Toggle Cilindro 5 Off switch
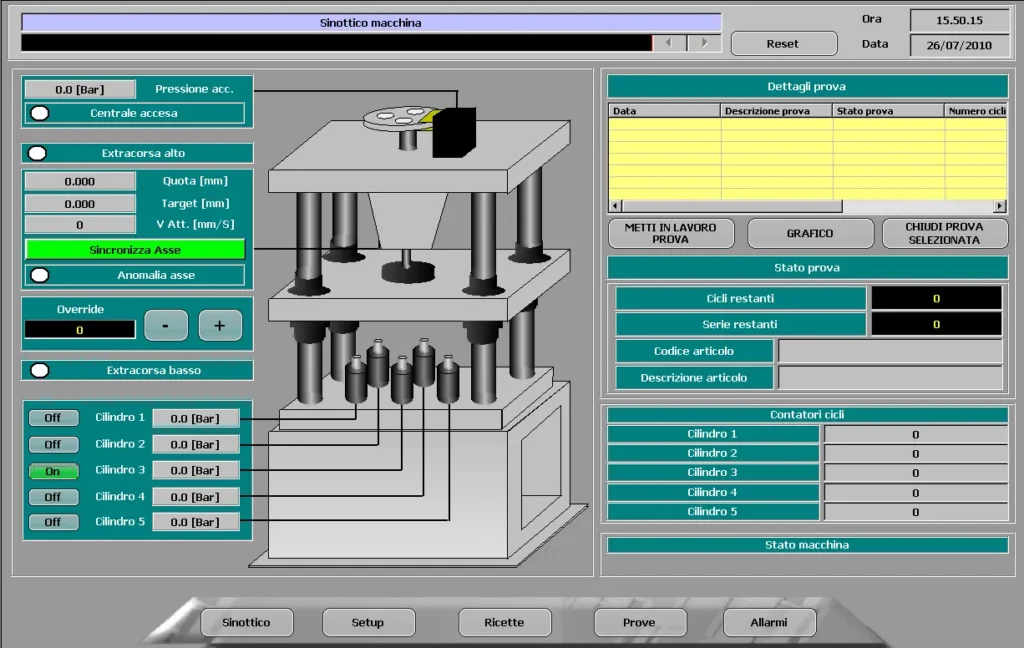 (53, 522)
